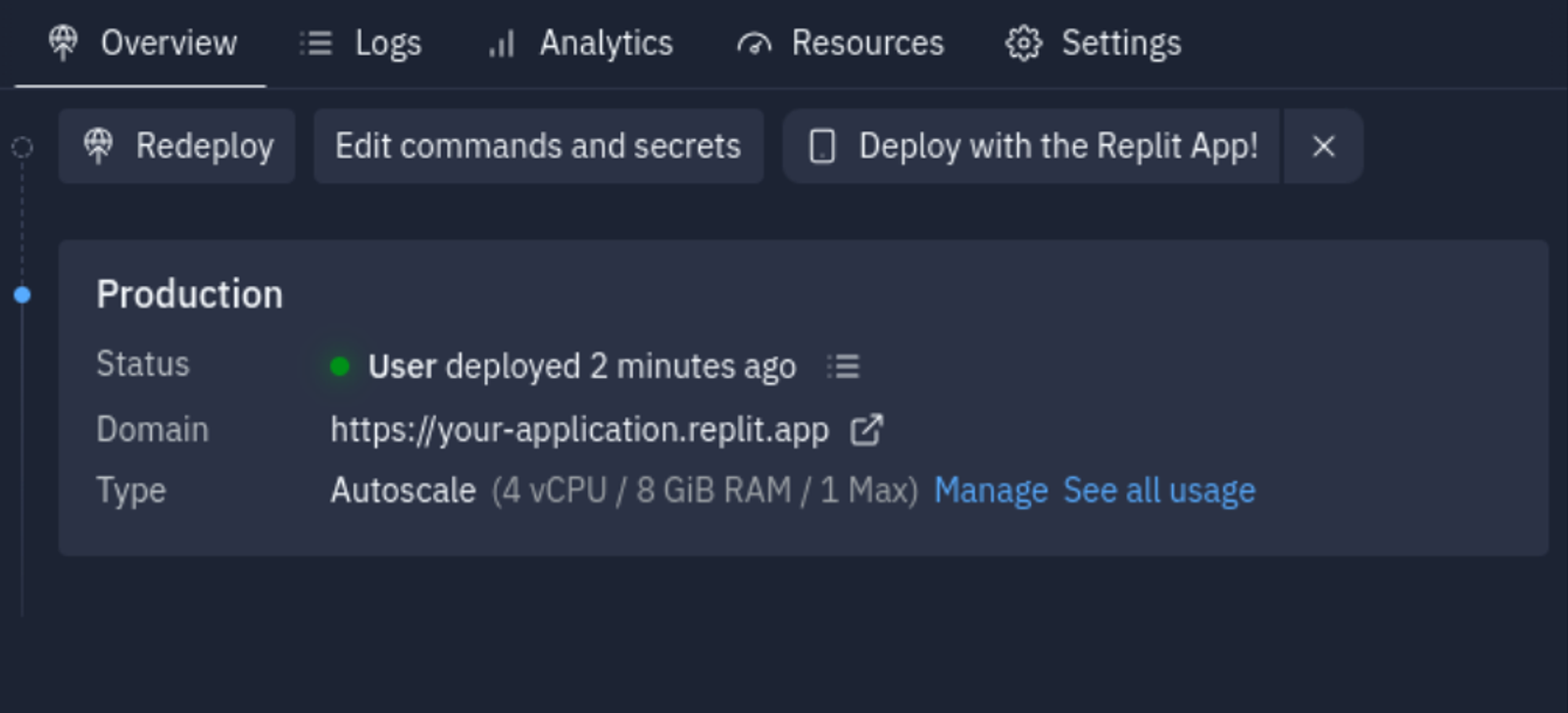Click Edit commands and secrets
Screen dimensions: 1568x713
pos(538,146)
